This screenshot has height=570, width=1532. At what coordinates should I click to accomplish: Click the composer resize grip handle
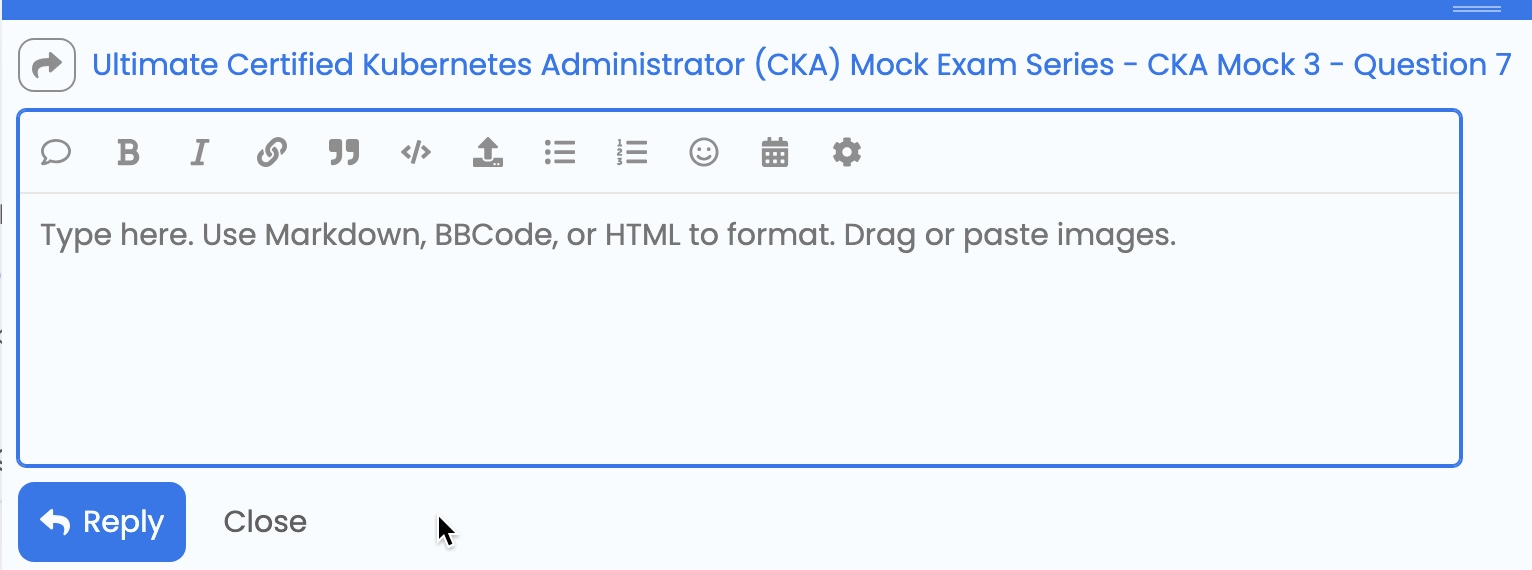[1477, 9]
